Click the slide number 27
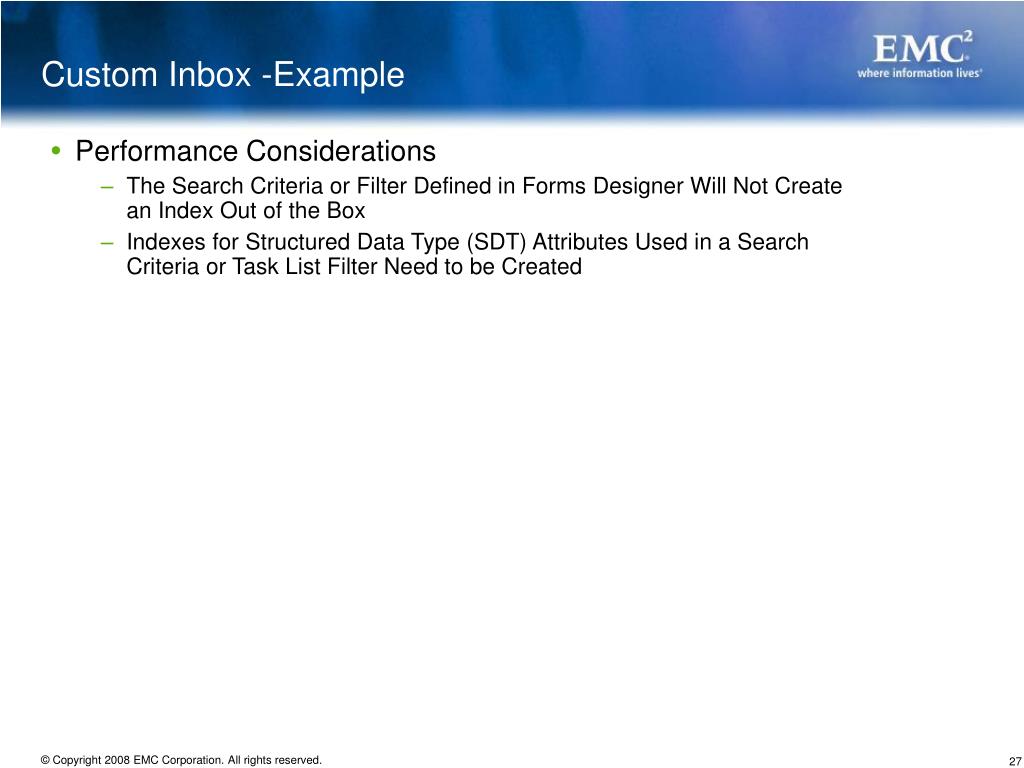1024x768 pixels. 1015,762
